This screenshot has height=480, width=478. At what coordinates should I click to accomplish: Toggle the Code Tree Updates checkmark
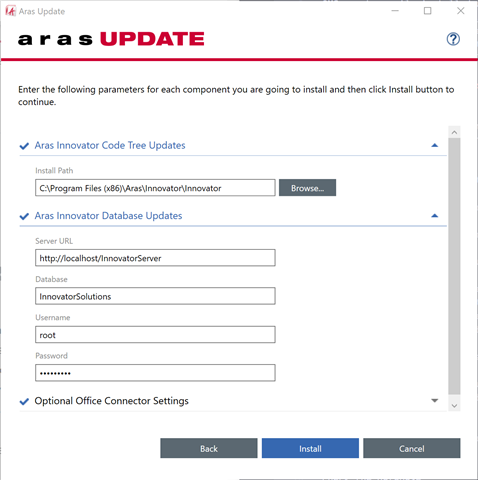click(24, 146)
